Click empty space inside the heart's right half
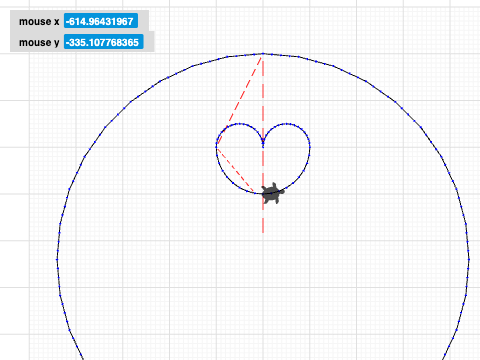The width and height of the screenshot is (480, 360). tap(287, 153)
